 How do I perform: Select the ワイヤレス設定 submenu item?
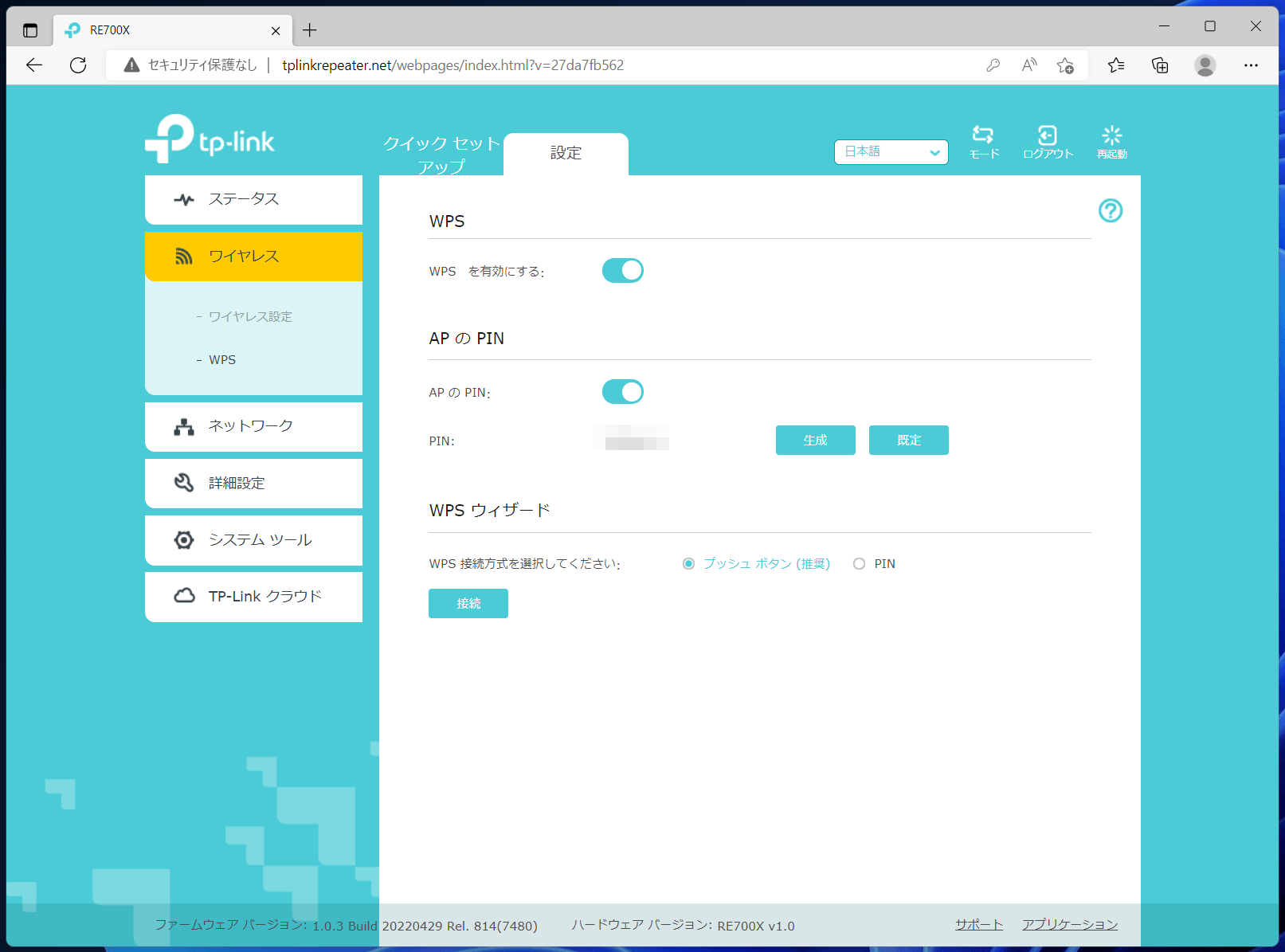250,316
